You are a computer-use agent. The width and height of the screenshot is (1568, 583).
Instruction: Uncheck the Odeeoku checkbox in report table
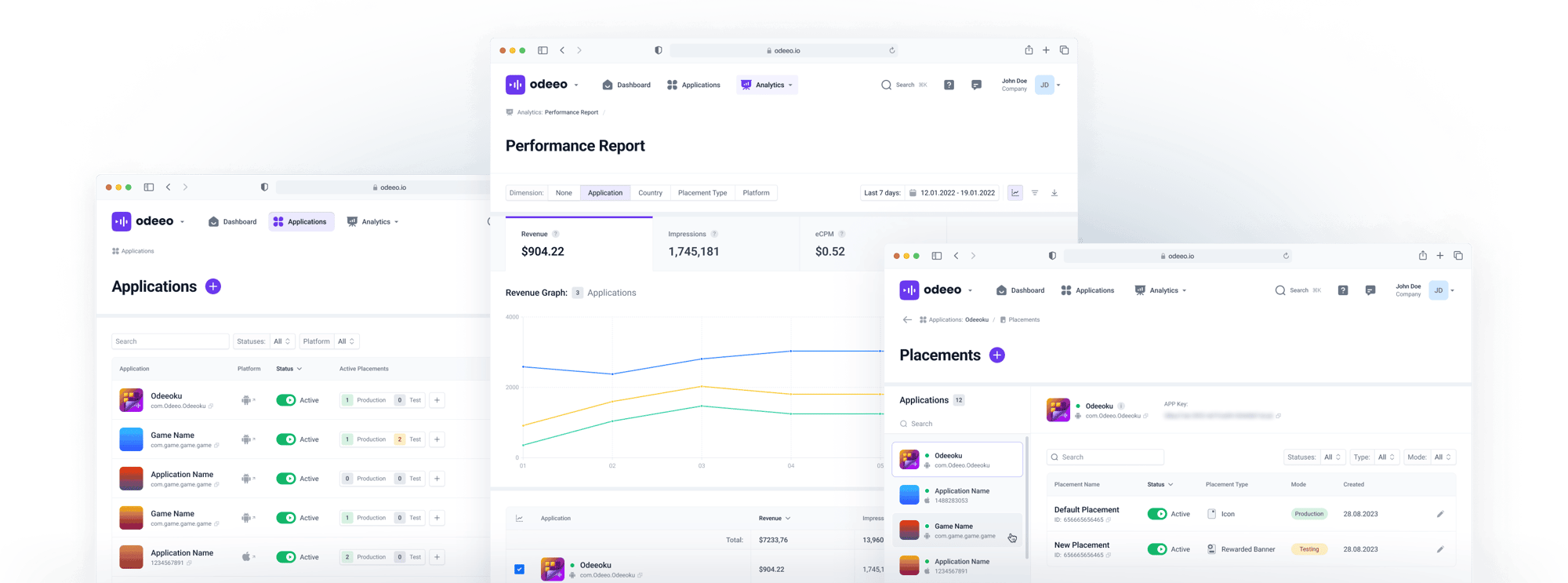pyautogui.click(x=520, y=570)
